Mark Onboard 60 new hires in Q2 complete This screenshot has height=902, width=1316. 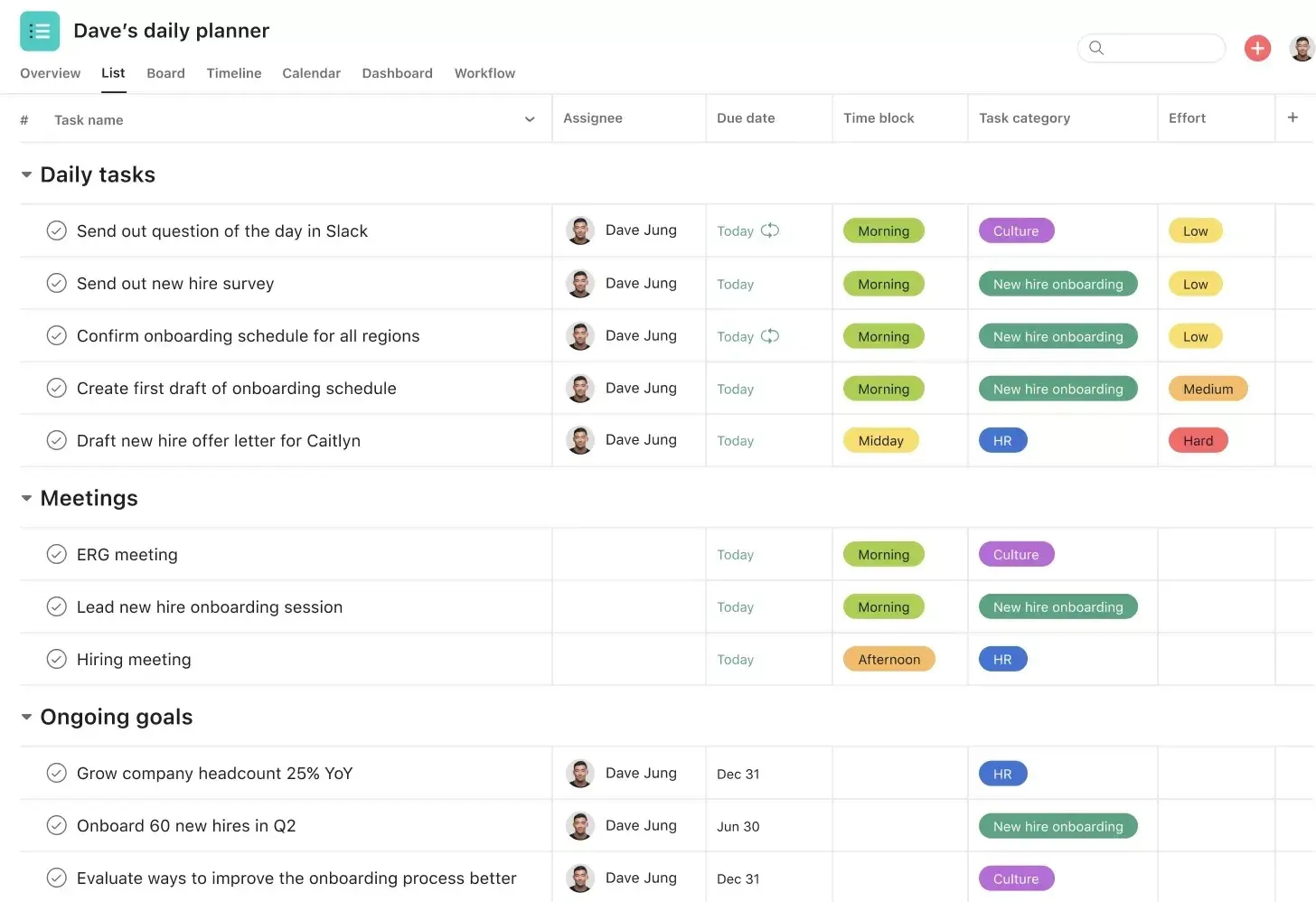click(x=56, y=825)
